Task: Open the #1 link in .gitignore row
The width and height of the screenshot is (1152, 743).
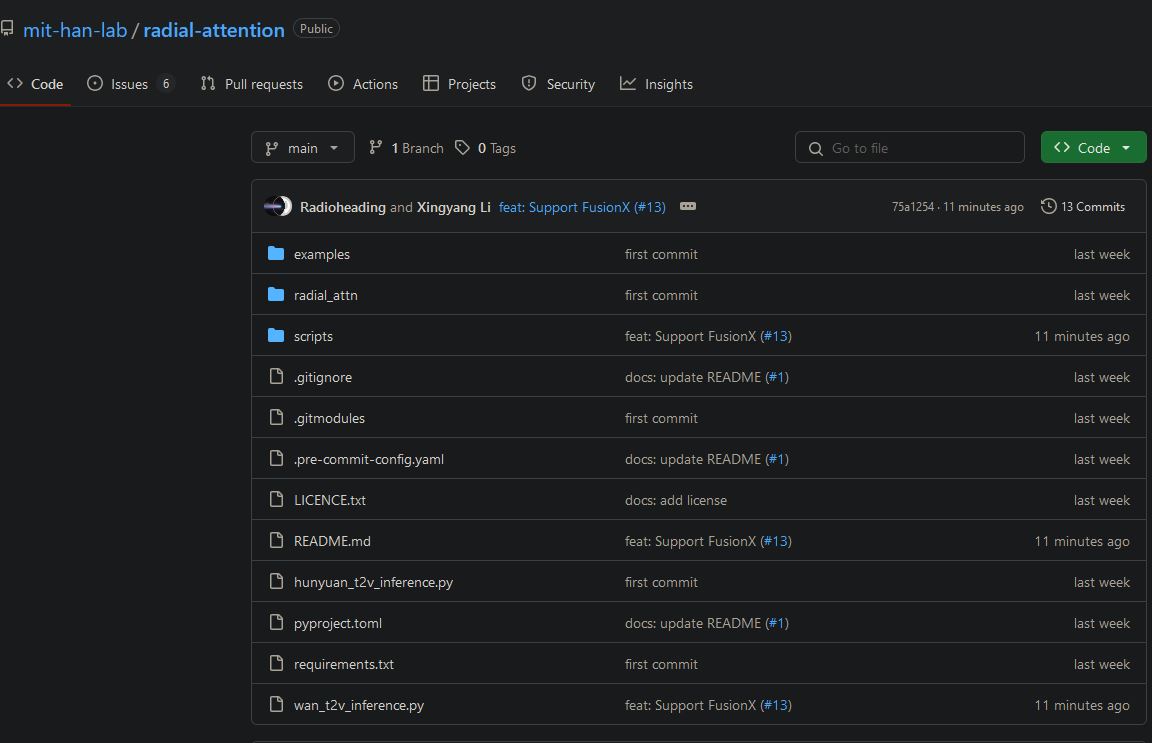Action: click(777, 377)
